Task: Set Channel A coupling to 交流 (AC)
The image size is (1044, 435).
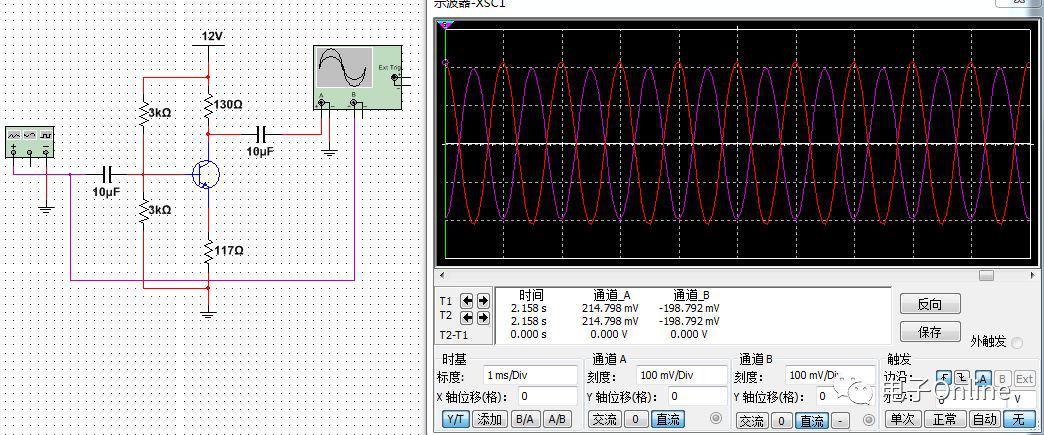Action: pyautogui.click(x=604, y=420)
